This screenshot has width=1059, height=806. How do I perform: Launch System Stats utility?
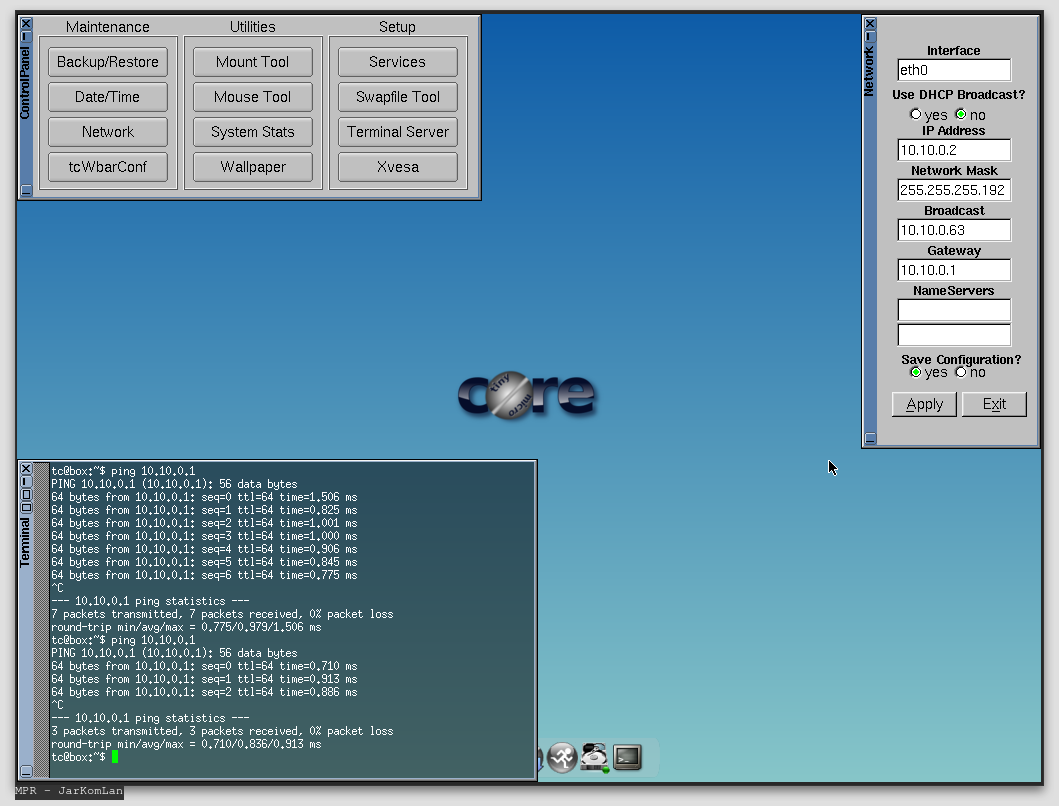pyautogui.click(x=253, y=132)
